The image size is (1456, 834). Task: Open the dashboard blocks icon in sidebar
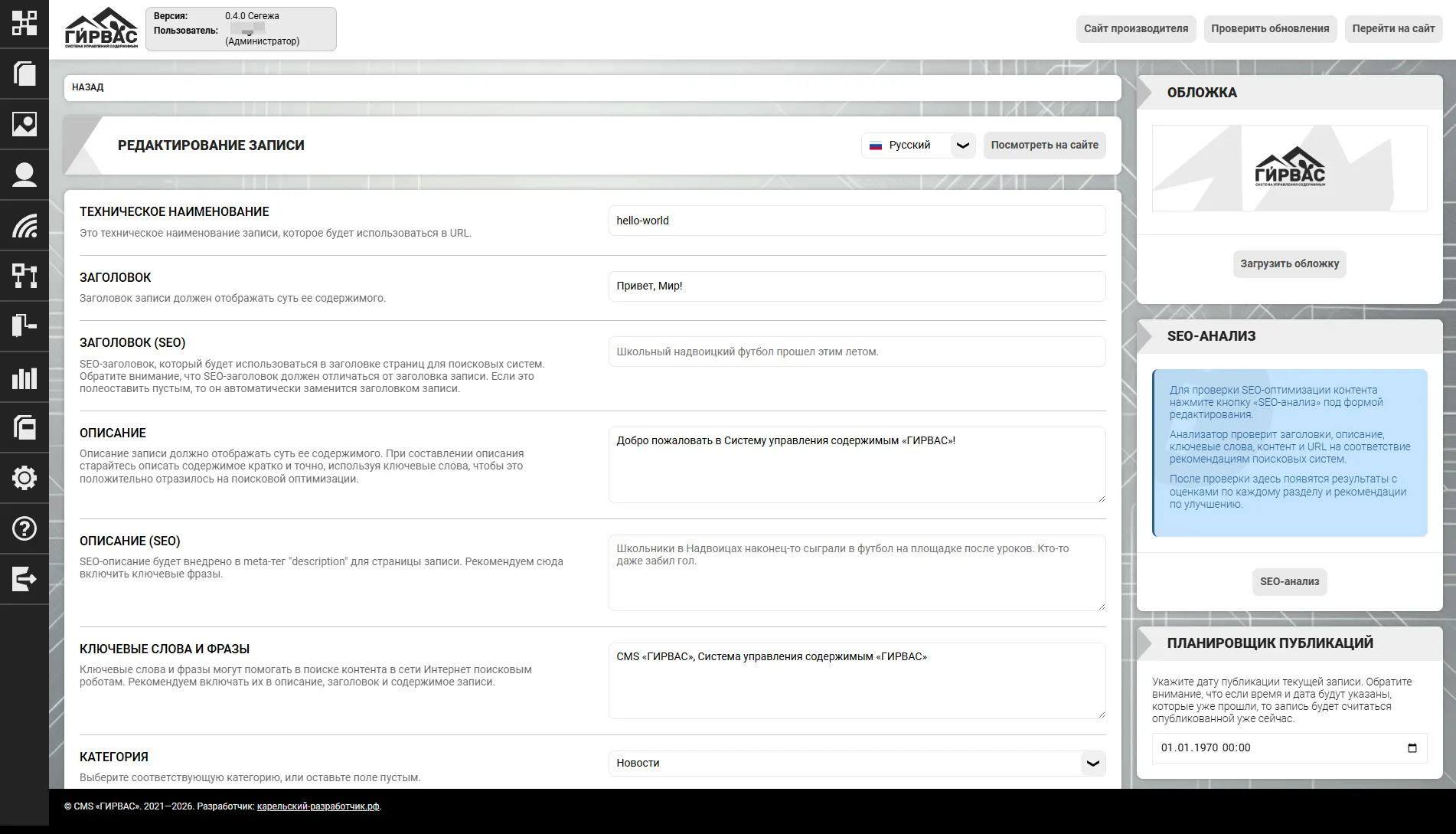24,23
